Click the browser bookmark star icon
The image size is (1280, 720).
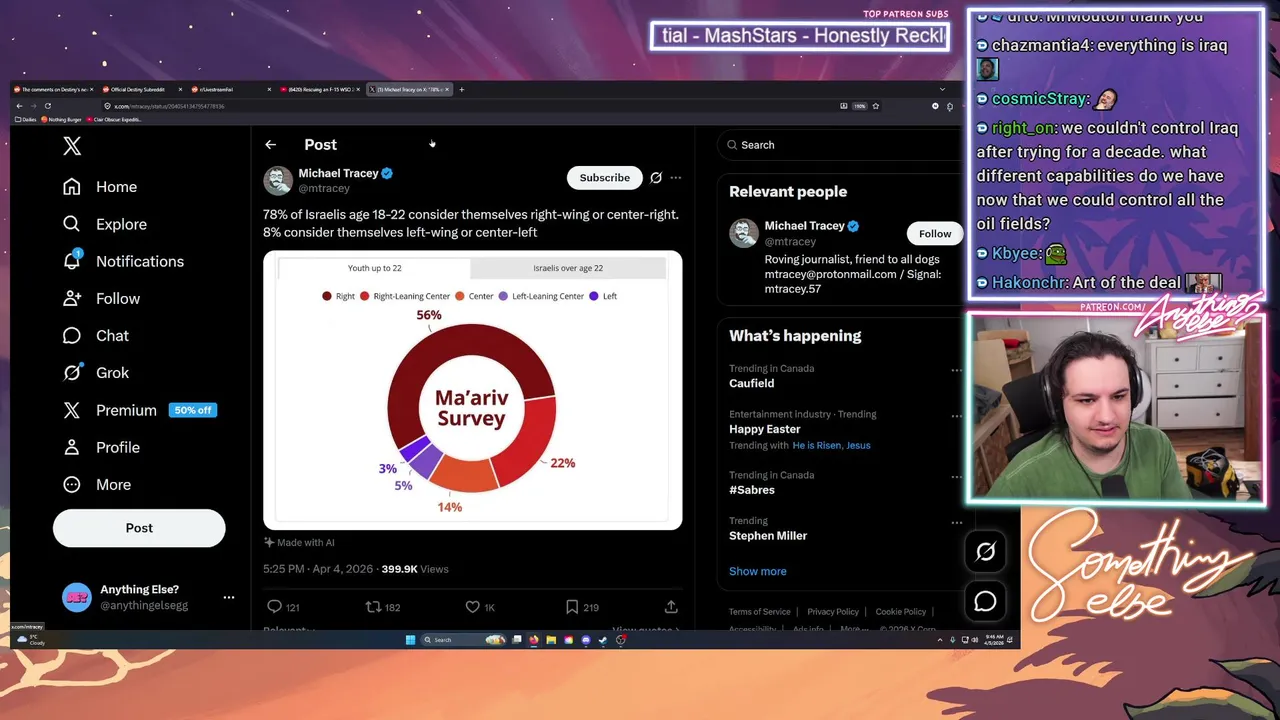tap(875, 106)
